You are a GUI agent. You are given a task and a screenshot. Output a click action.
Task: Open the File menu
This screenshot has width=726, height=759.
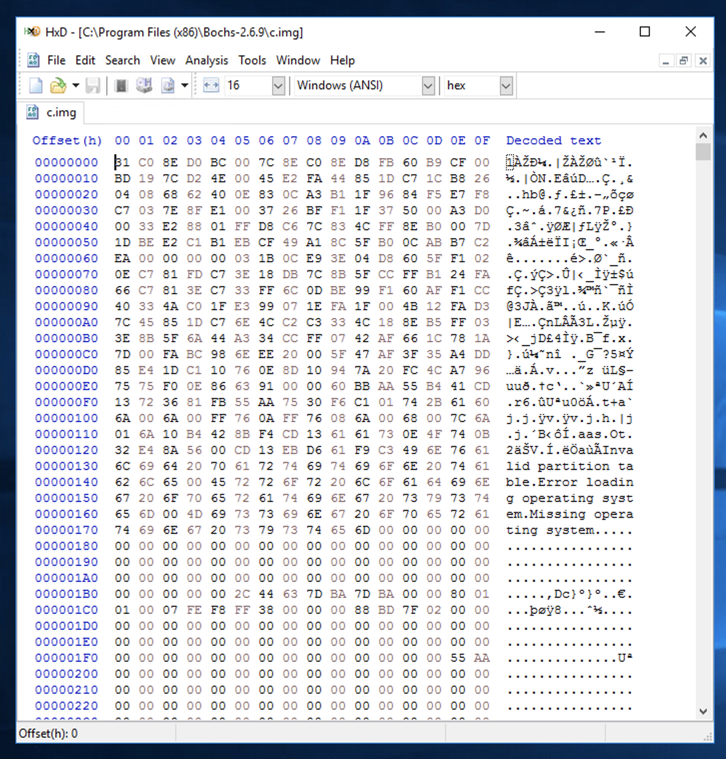tap(56, 61)
